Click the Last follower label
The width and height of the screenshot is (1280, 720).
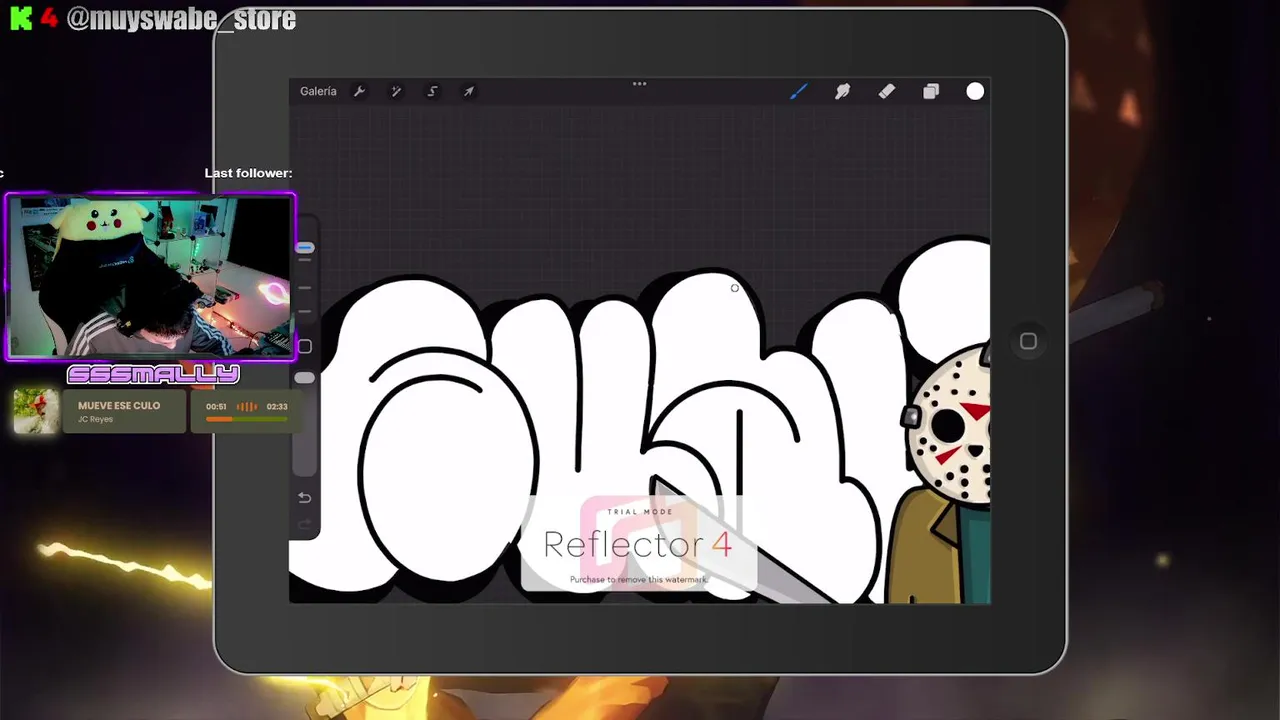(248, 173)
